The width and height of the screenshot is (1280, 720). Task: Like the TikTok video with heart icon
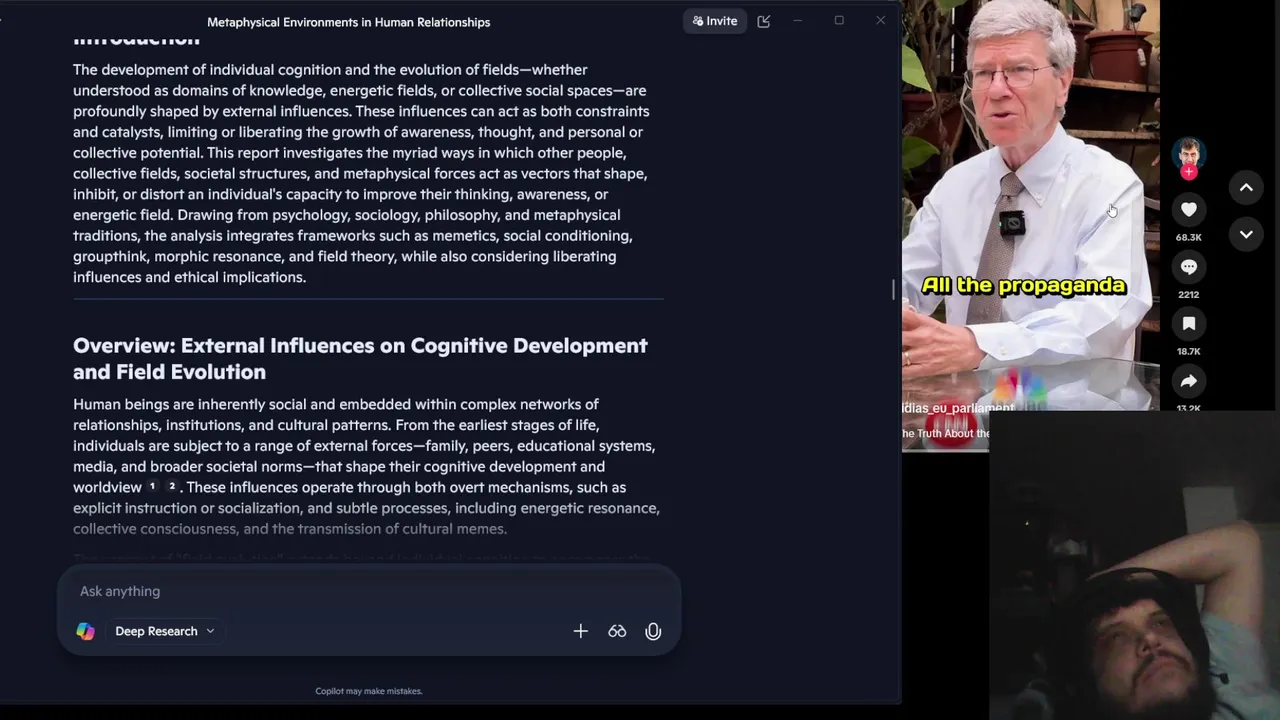point(1189,209)
